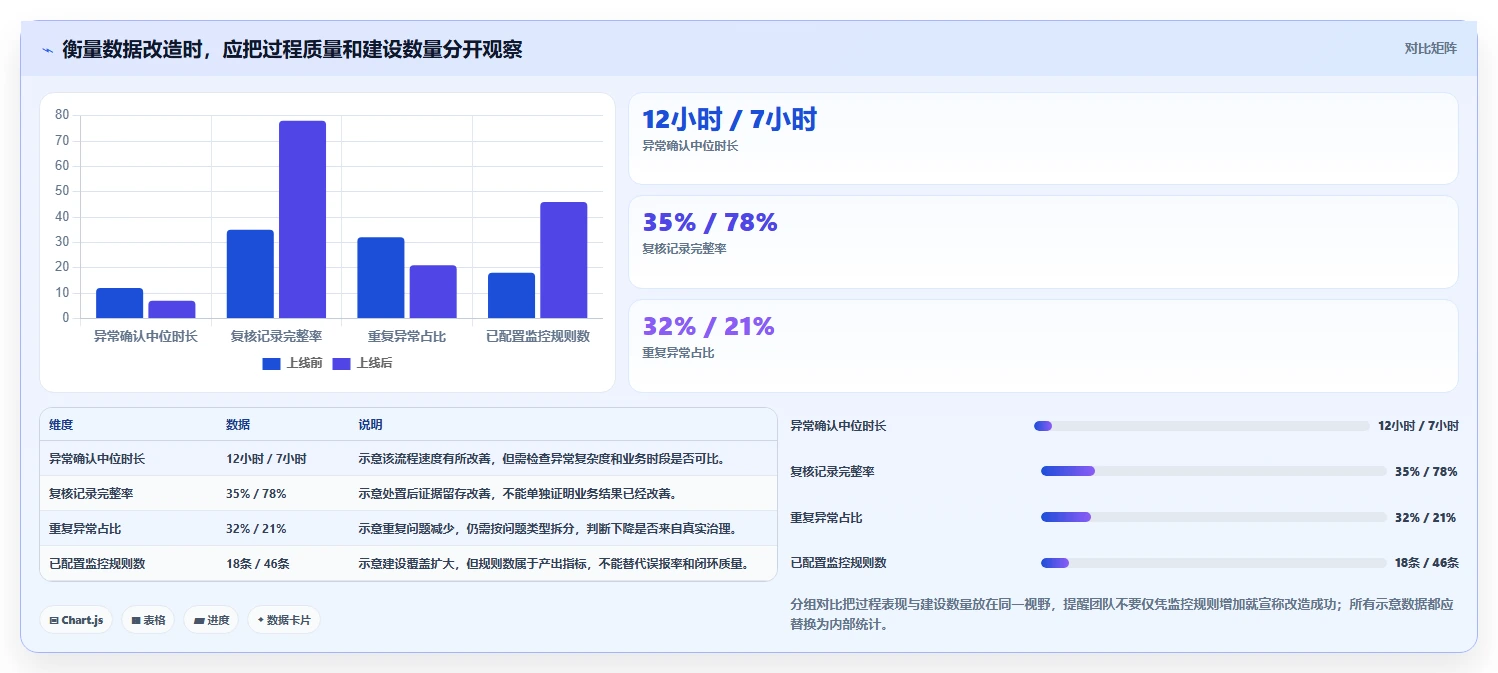
Task: Click progress row value 12小时 / 7小时
Action: (1418, 426)
